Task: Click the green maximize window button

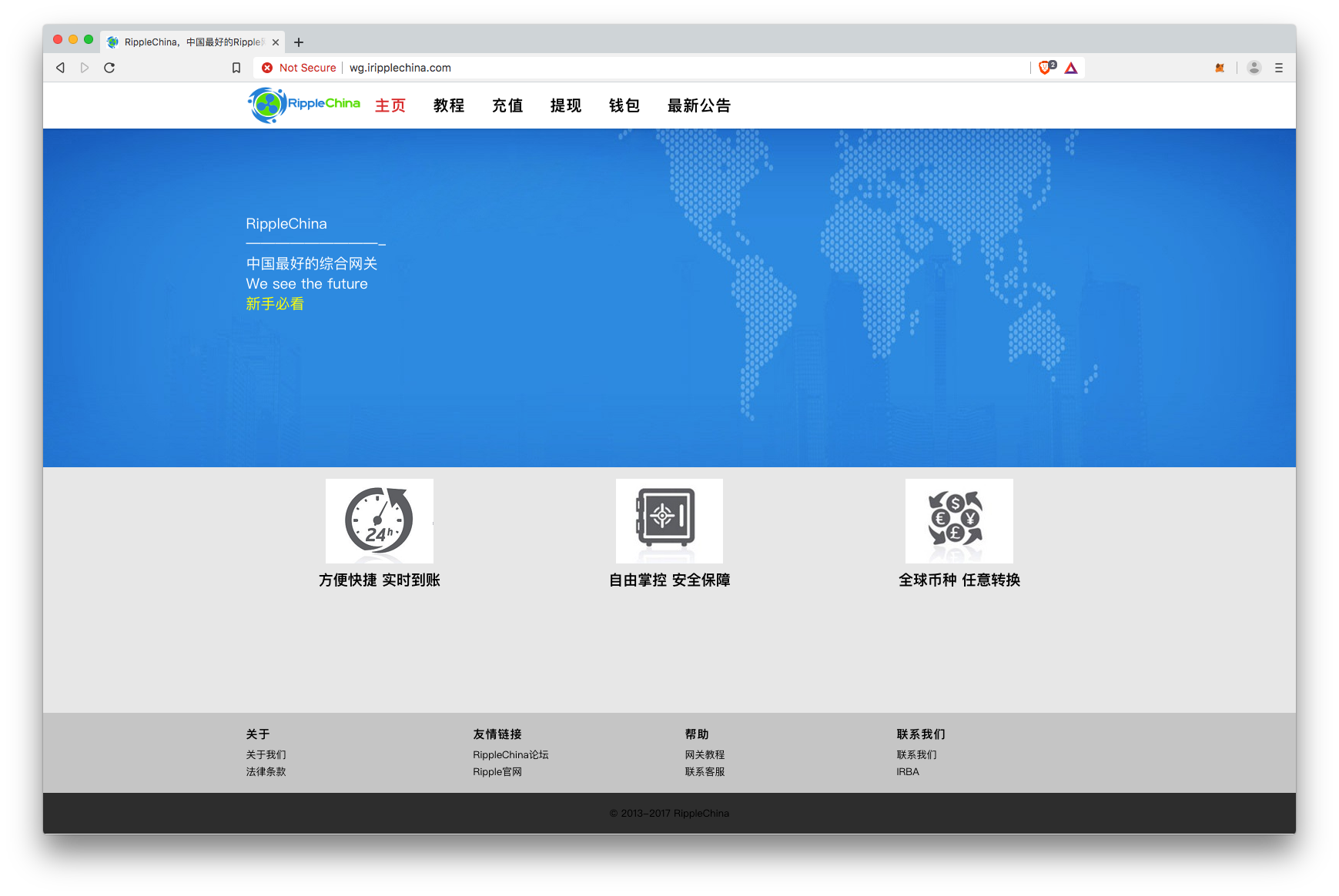Action: (89, 39)
